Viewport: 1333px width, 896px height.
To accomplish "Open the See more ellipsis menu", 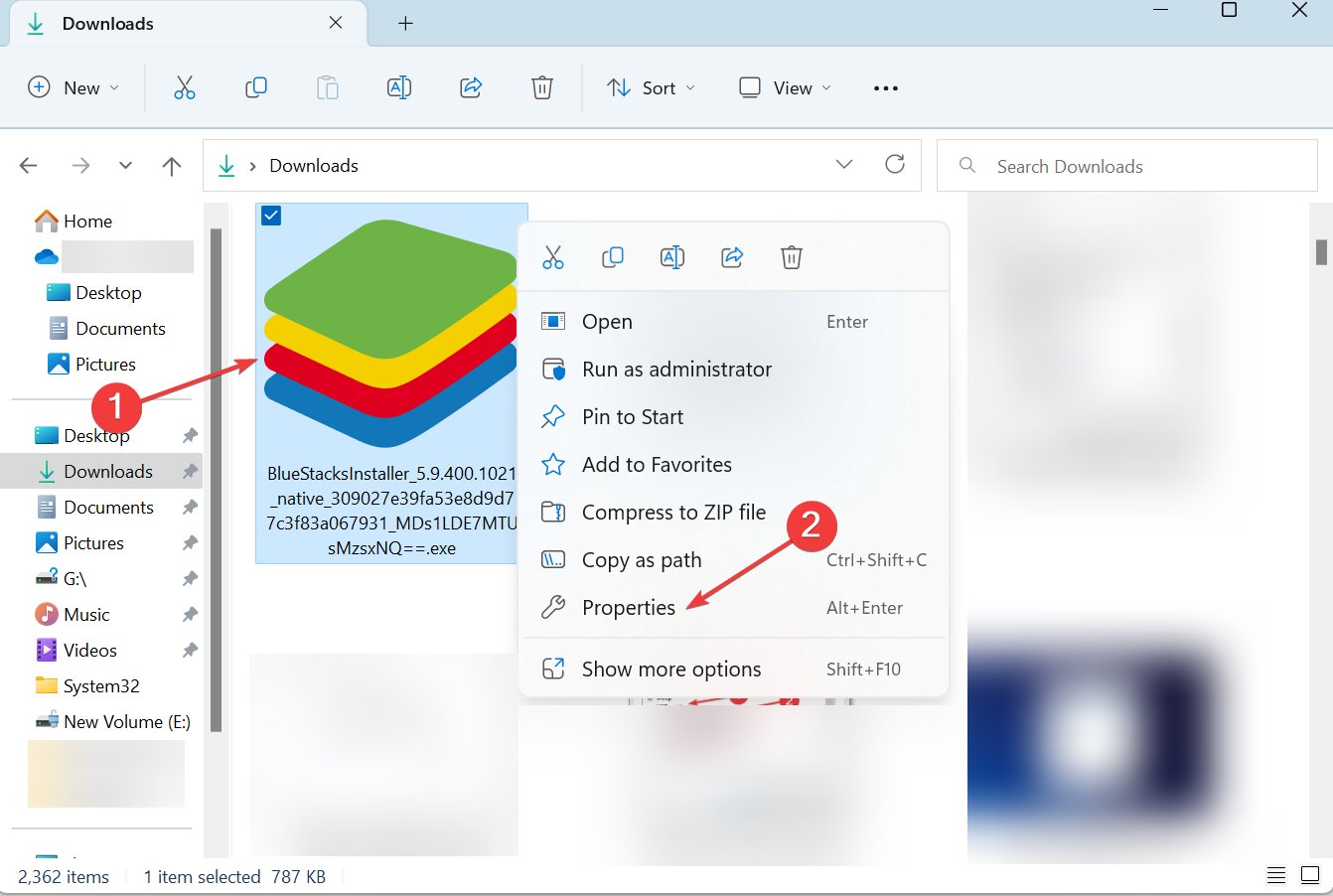I will 886,88.
